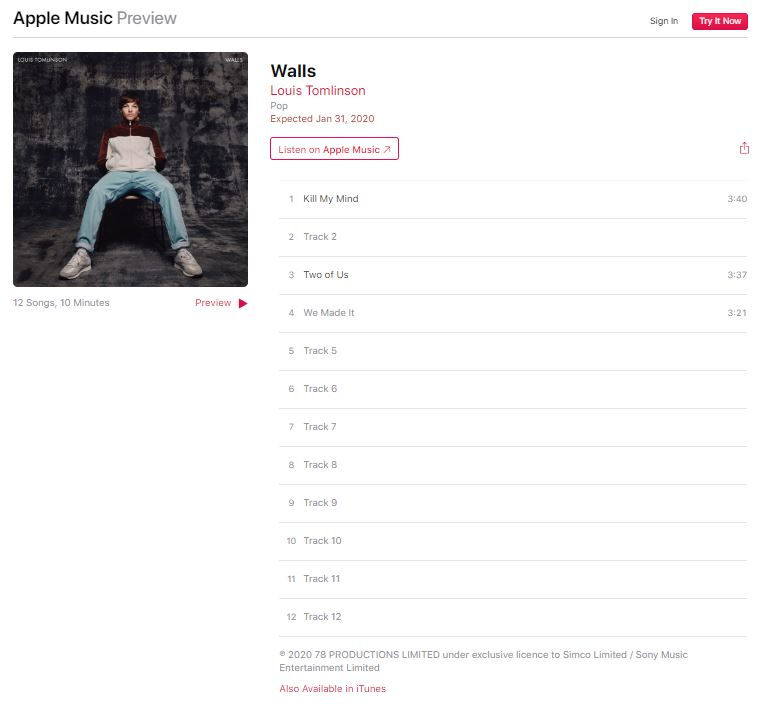The image size is (769, 711).
Task: Open the Walls album cover artwork
Action: (x=130, y=169)
